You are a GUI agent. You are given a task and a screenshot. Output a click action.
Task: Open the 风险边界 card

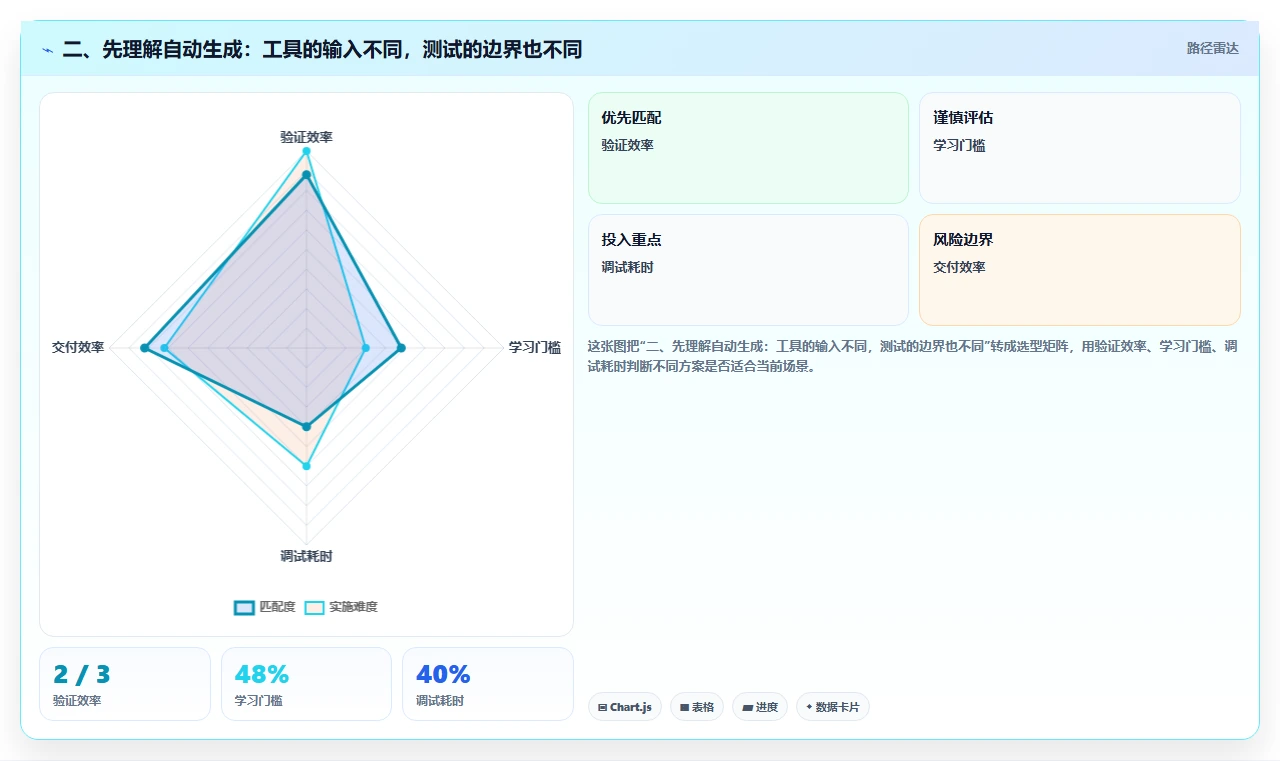1080,270
